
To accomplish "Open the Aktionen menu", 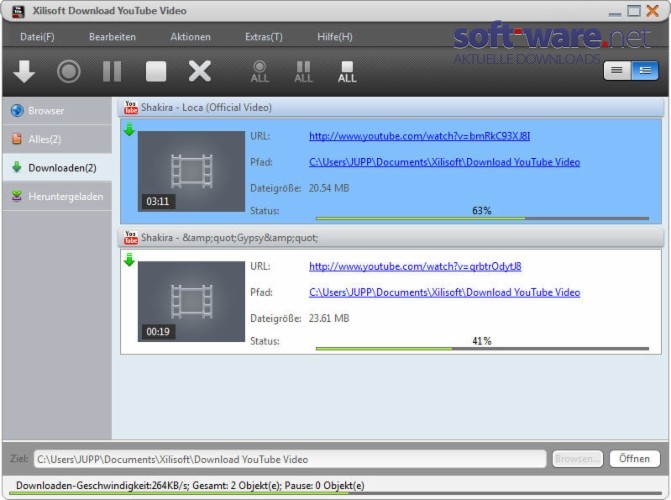I will click(190, 37).
